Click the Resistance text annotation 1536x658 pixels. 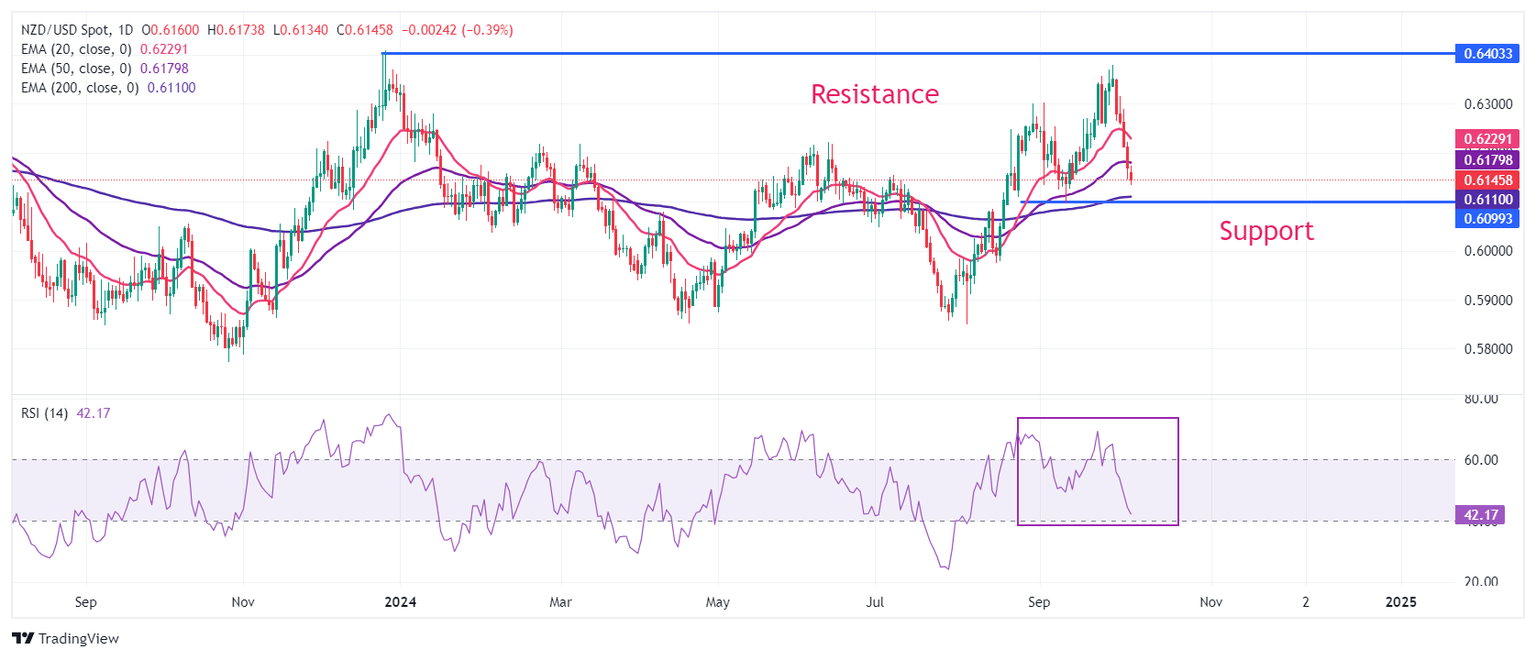point(874,95)
